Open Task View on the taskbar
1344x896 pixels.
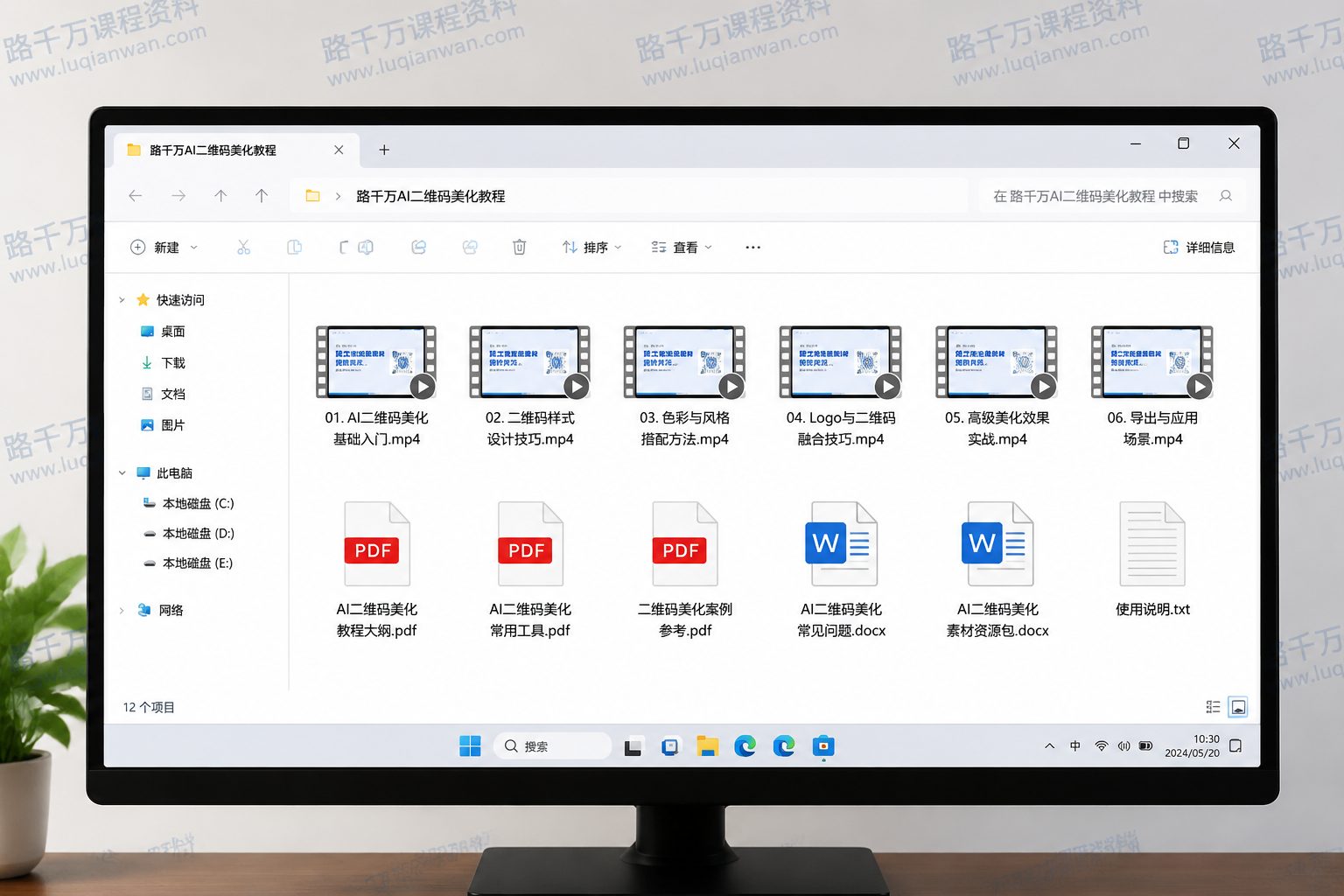(x=633, y=746)
